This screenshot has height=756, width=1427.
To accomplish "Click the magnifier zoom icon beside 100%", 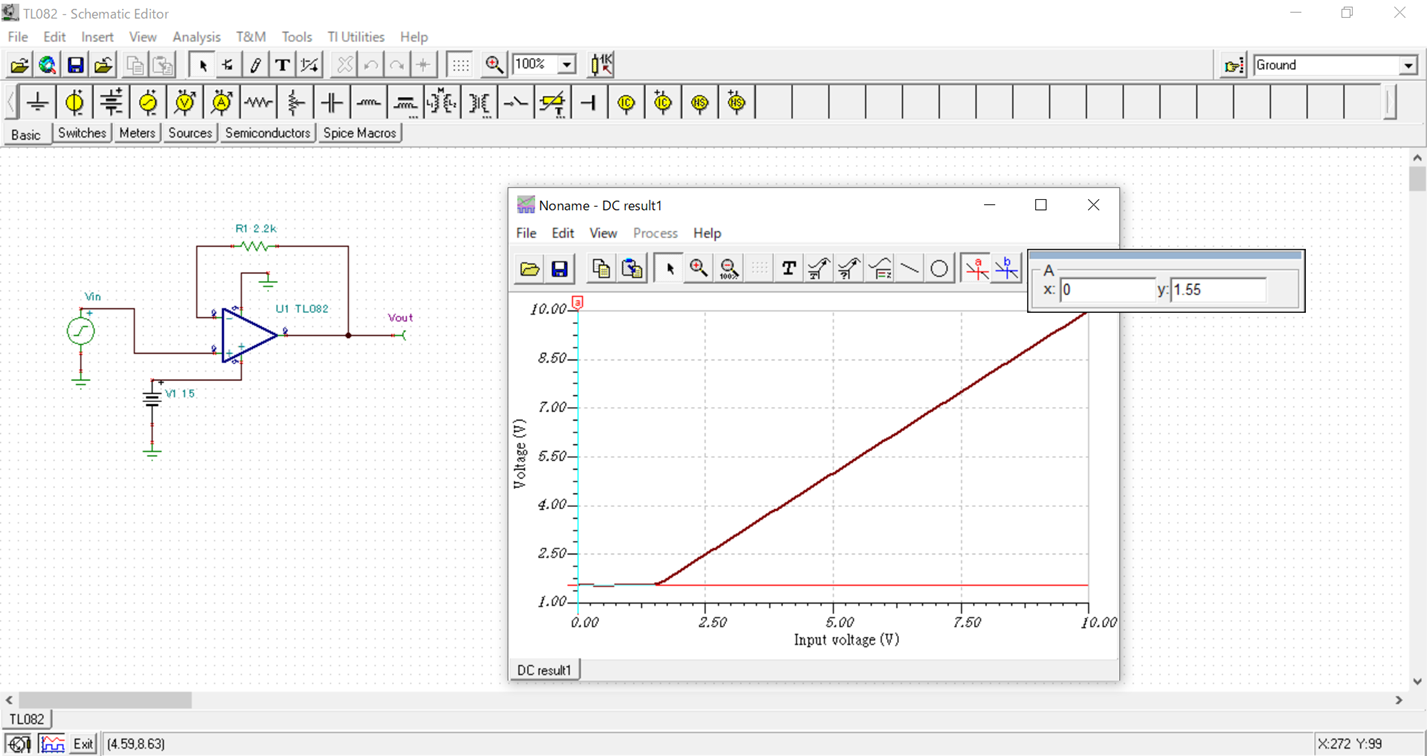I will (x=494, y=65).
